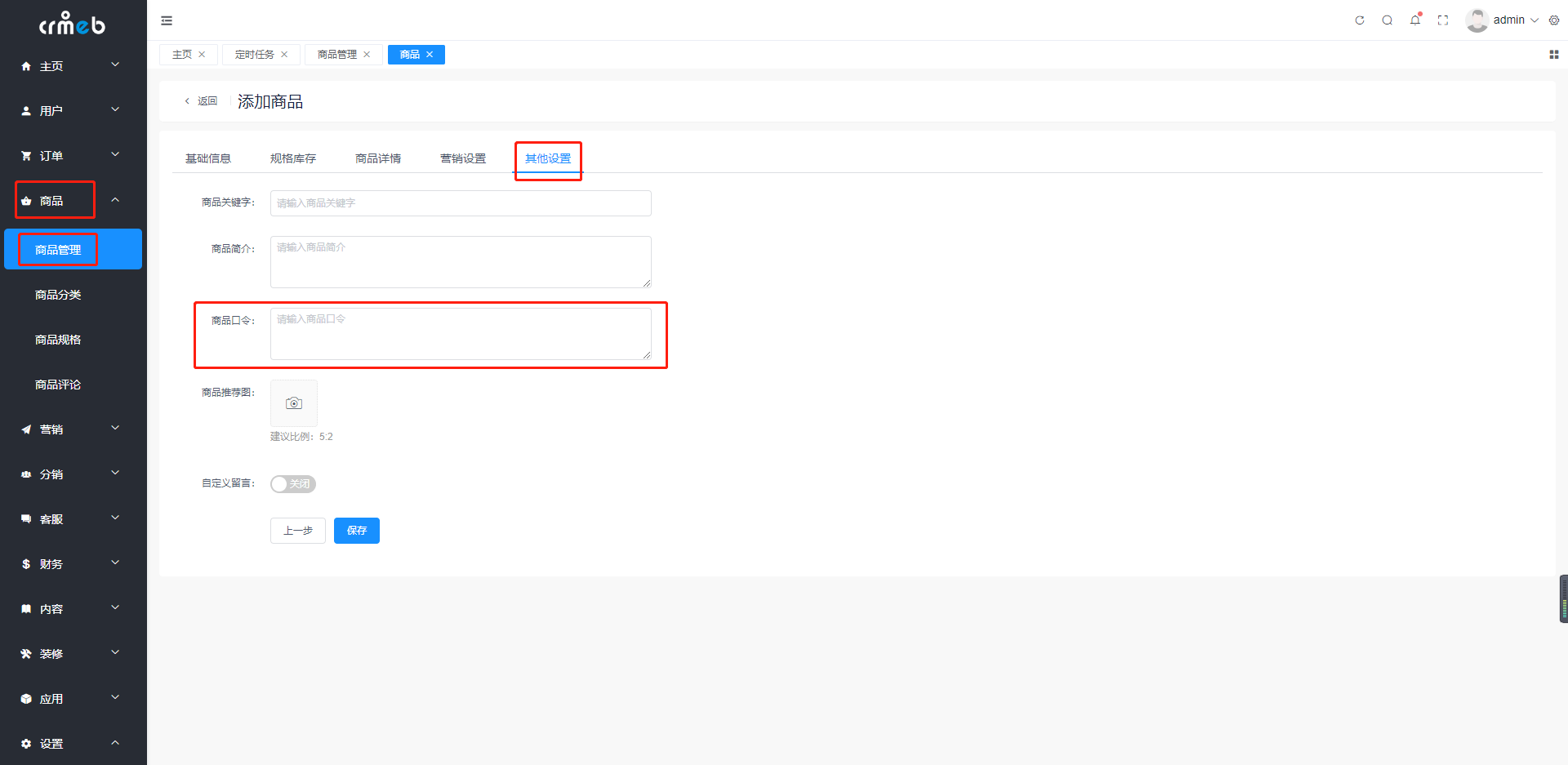1568x765 pixels.
Task: Click the group icon beside 分销
Action: tap(26, 474)
